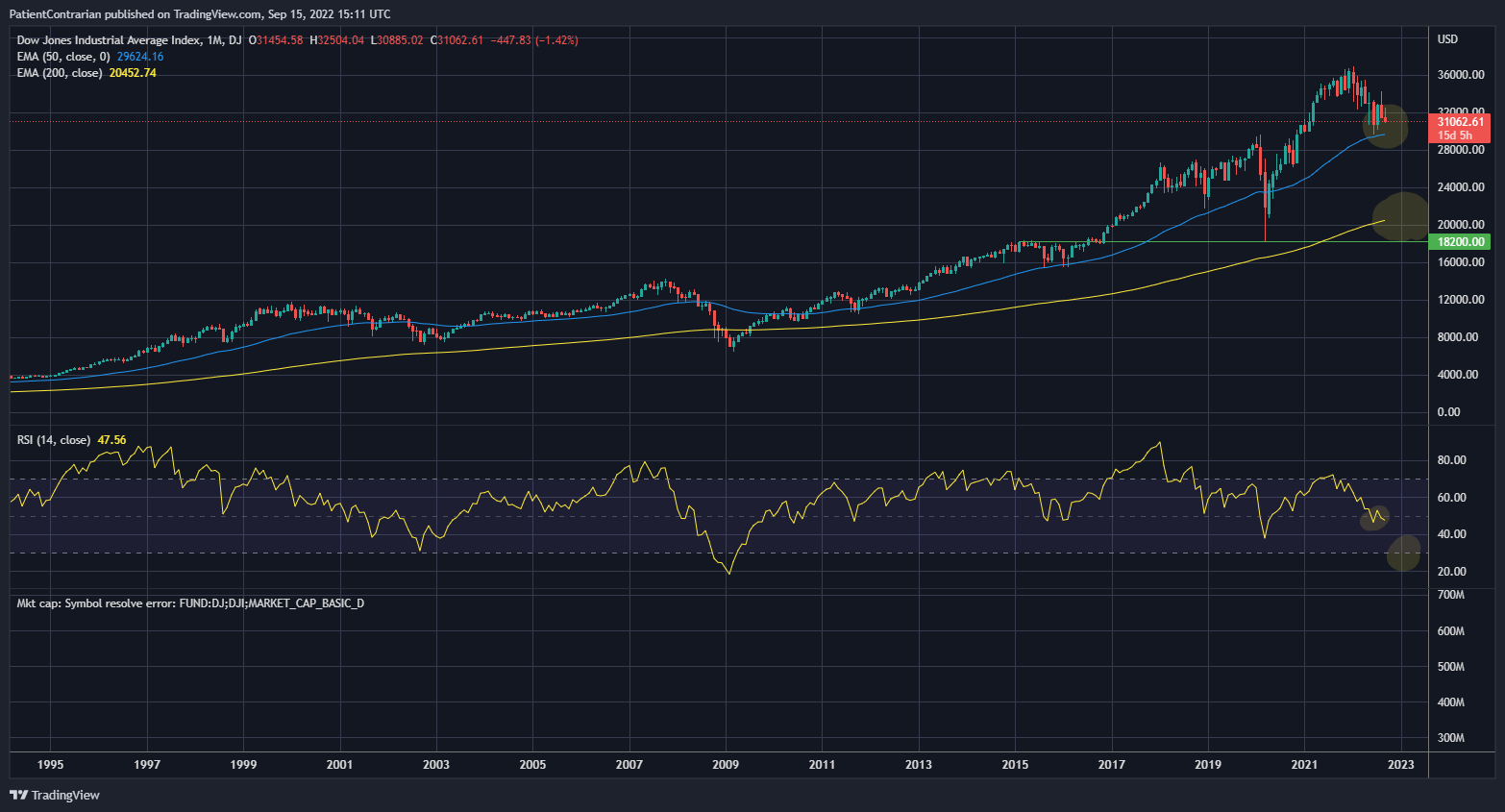Click the change value −447.83 (−1.42%)

click(x=534, y=40)
